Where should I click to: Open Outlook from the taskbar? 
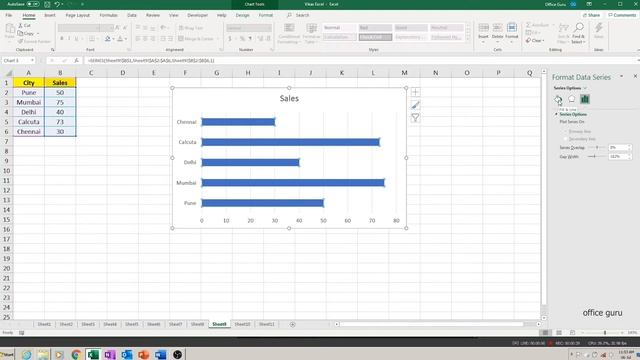127,354
